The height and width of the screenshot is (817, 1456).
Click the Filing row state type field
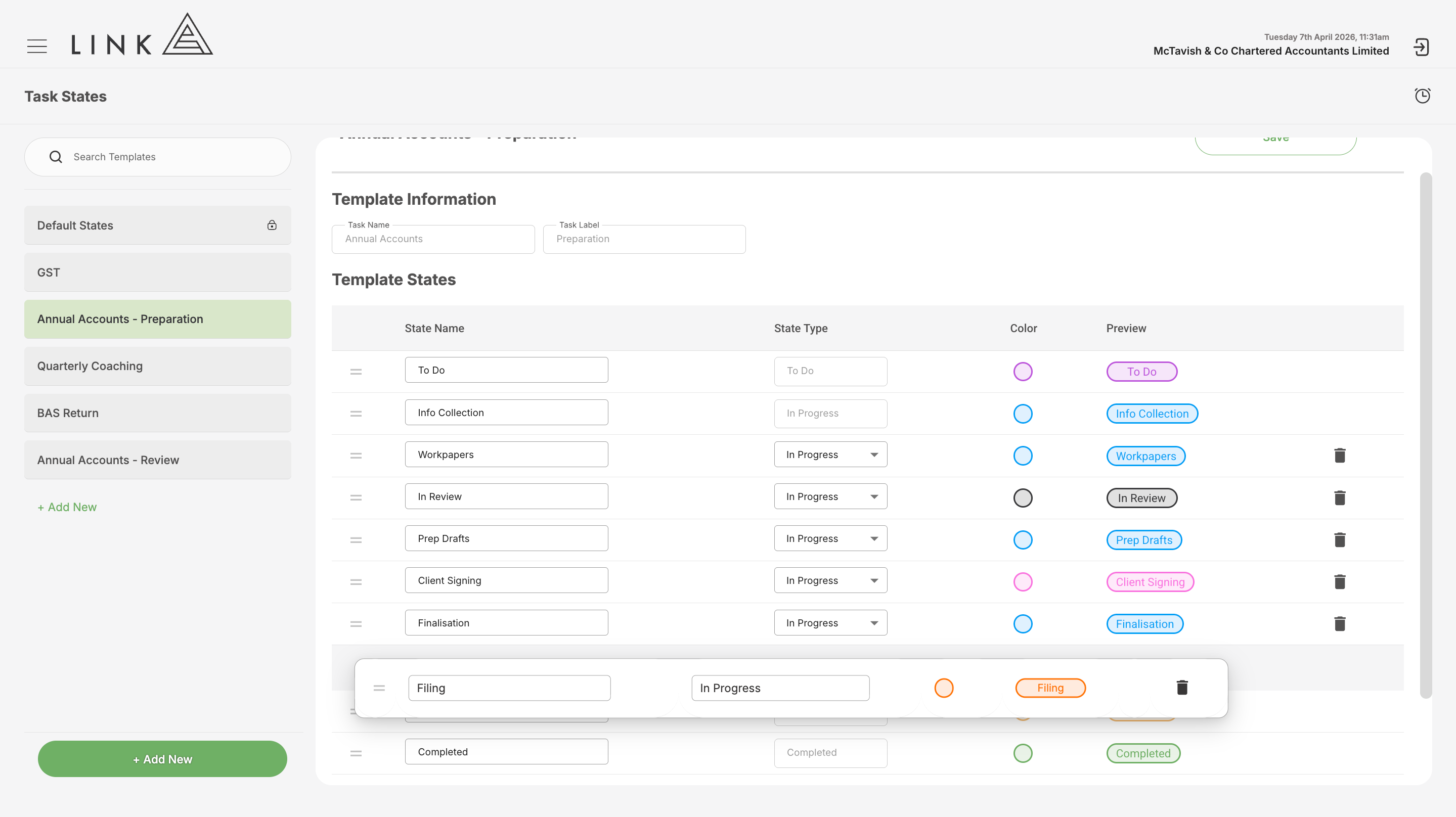tap(780, 688)
